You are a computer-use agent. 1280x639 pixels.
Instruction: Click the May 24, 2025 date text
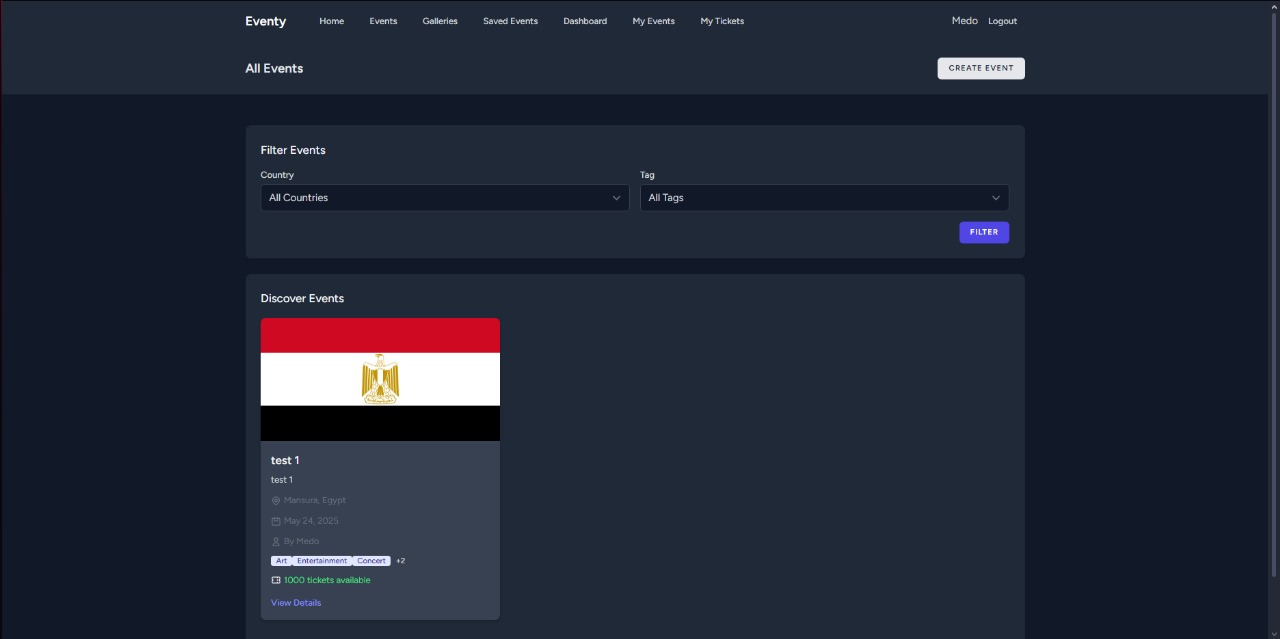[x=311, y=521]
